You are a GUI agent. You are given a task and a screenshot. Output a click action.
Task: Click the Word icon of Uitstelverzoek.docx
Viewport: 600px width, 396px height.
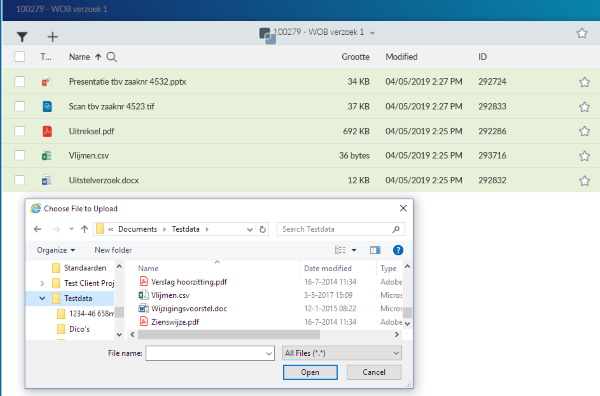(47, 180)
